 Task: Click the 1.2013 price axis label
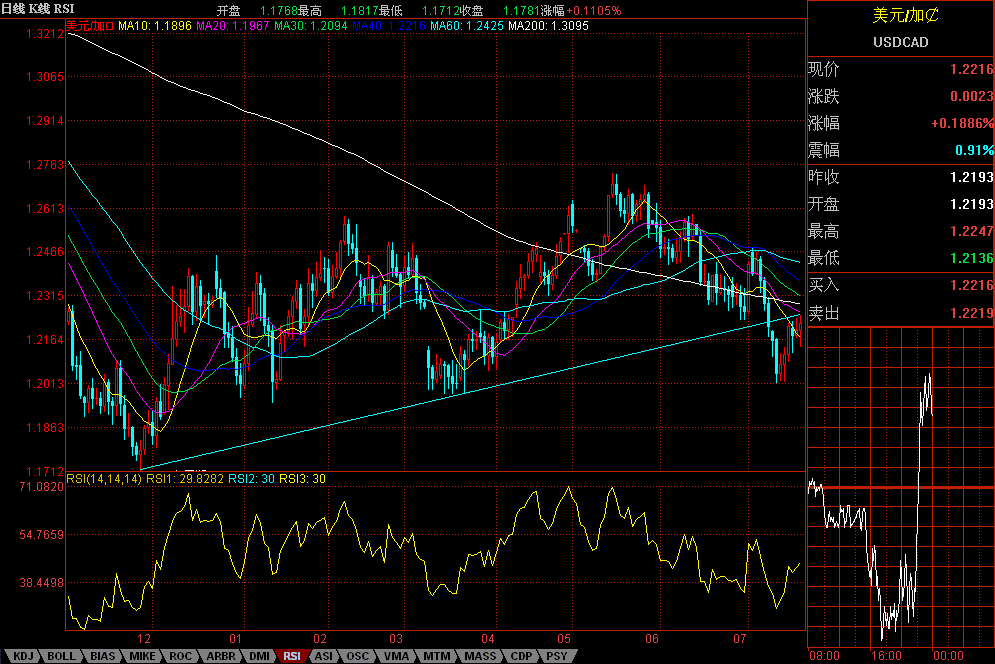[x=44, y=383]
